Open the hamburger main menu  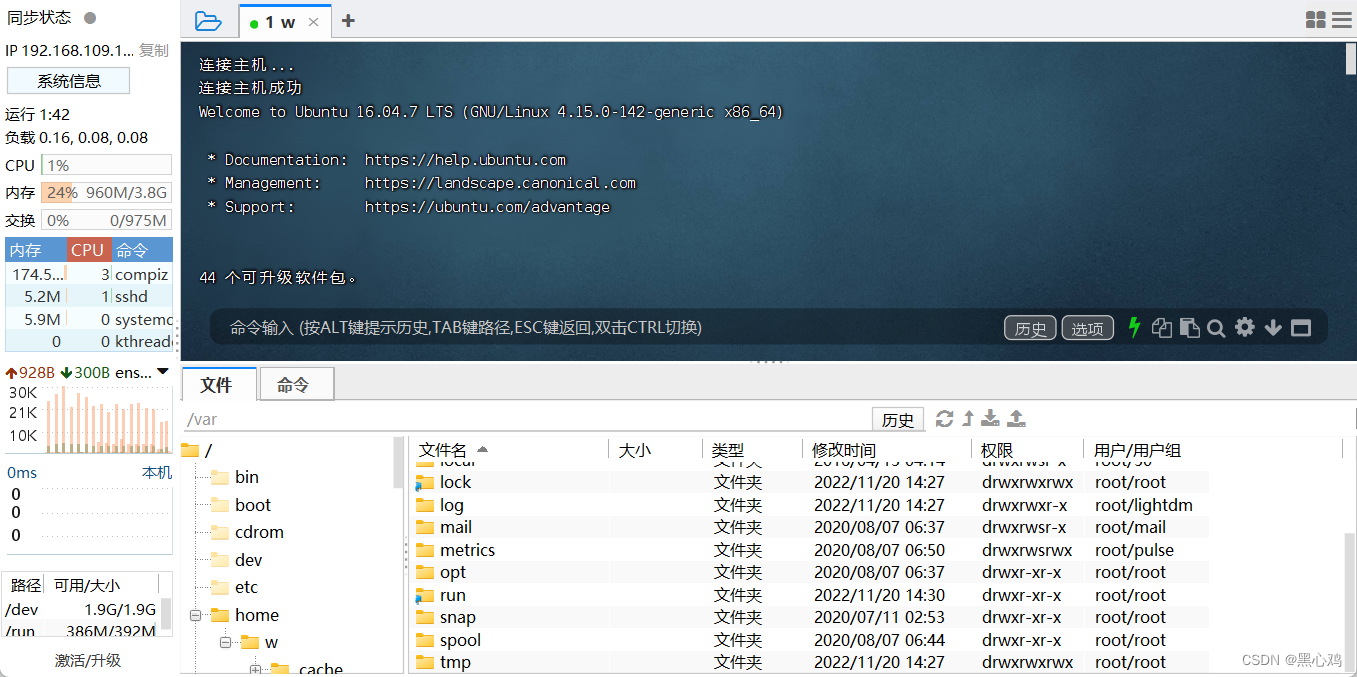[1341, 20]
